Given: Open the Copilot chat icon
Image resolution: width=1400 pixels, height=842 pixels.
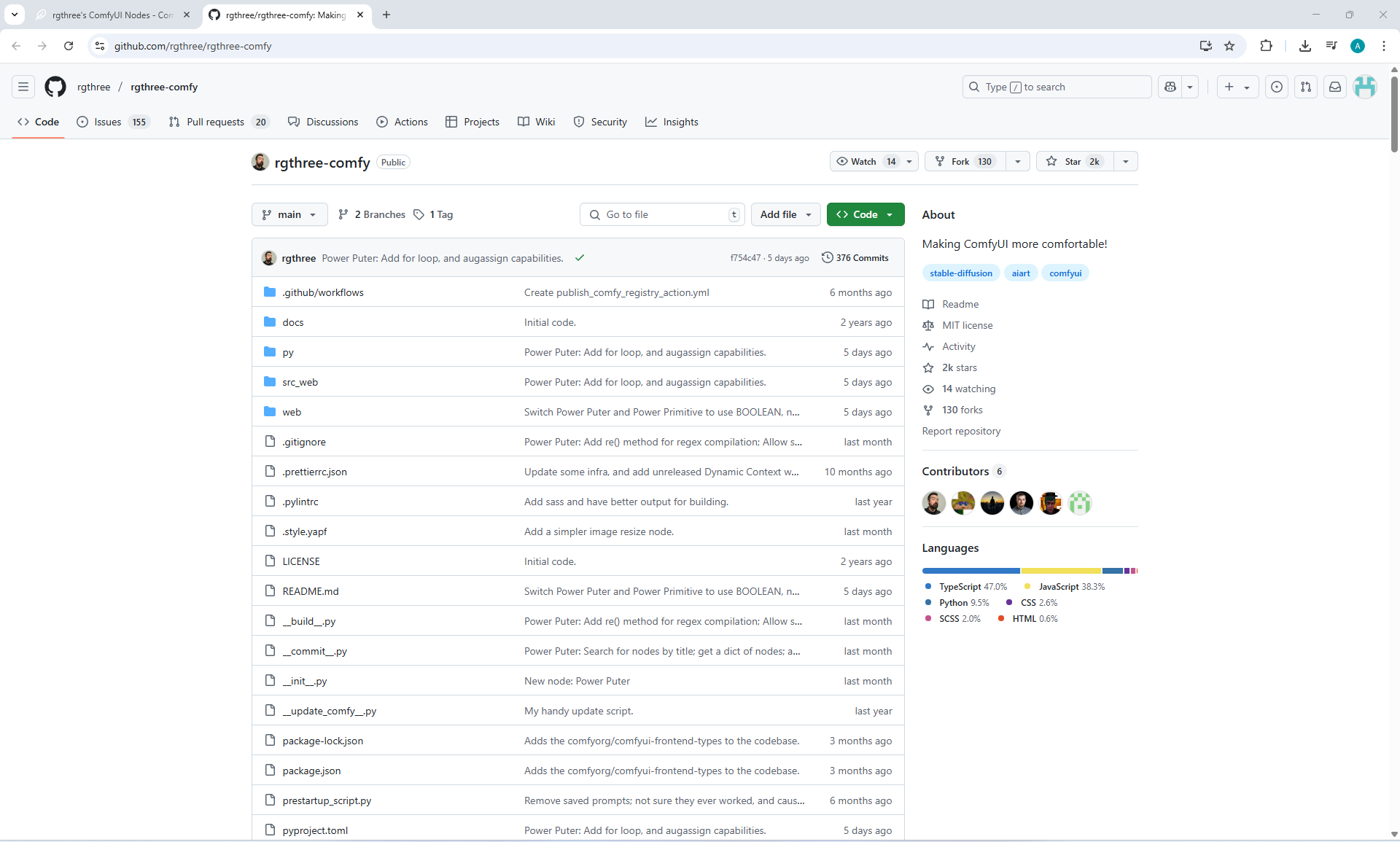Looking at the screenshot, I should (x=1170, y=87).
